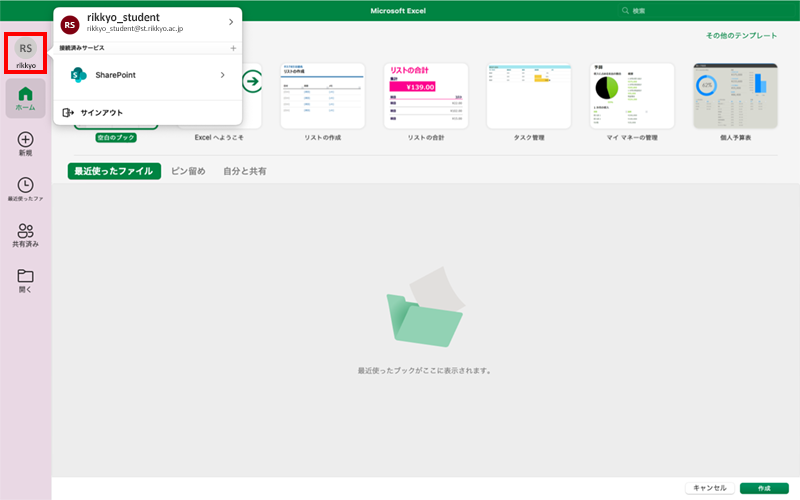Go to Home (ホーム) in the sidebar
800x500 pixels.
[26, 98]
